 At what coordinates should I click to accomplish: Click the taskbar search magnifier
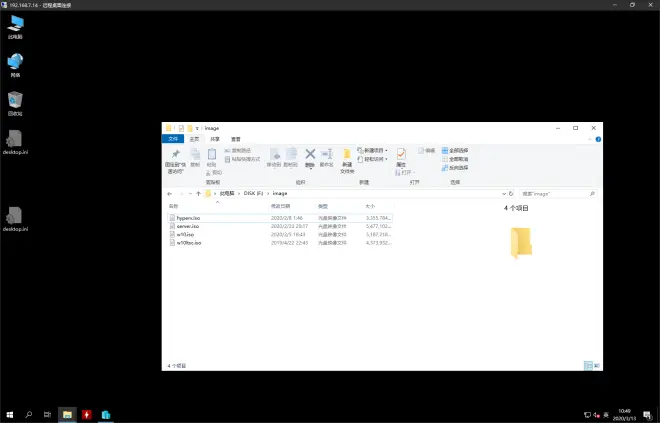[x=29, y=415]
